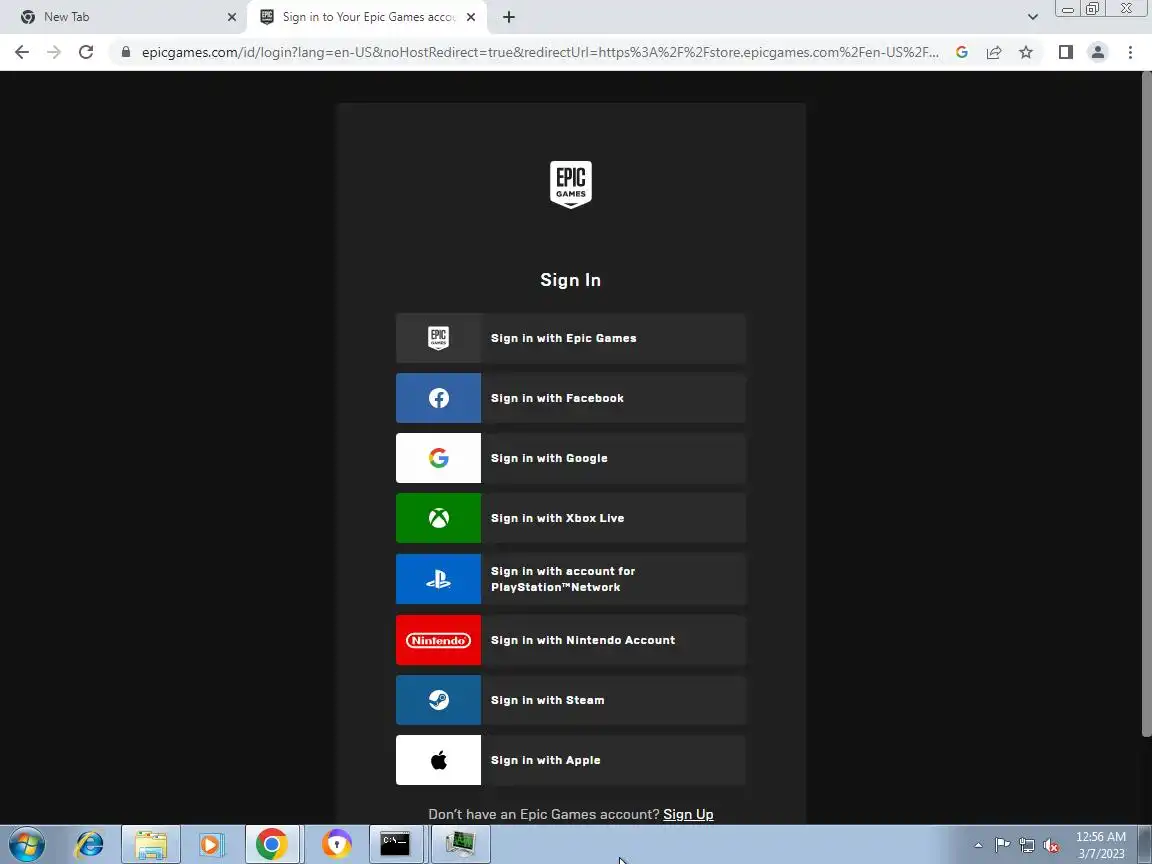Choose Sign in with Google
This screenshot has width=1152, height=864.
click(571, 458)
